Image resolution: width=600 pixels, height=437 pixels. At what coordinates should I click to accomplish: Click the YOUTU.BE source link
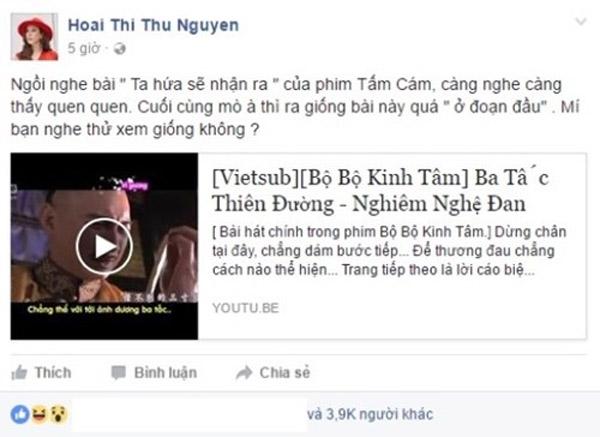pos(246,308)
